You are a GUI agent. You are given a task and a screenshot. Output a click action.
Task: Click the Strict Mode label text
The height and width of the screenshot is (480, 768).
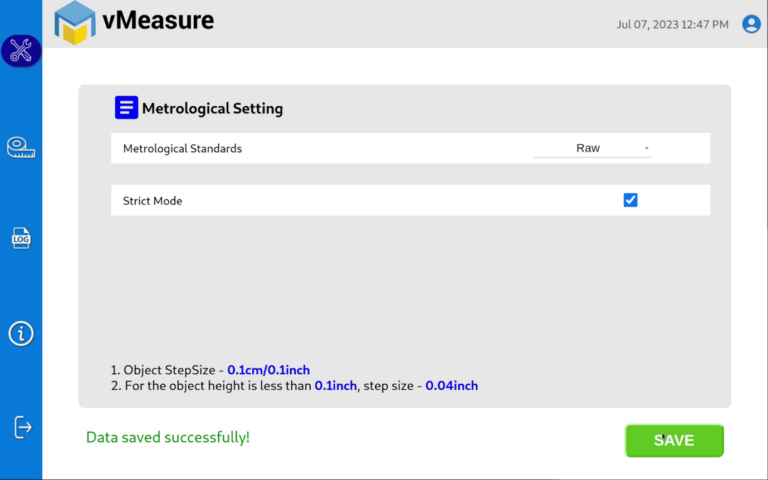[152, 201]
